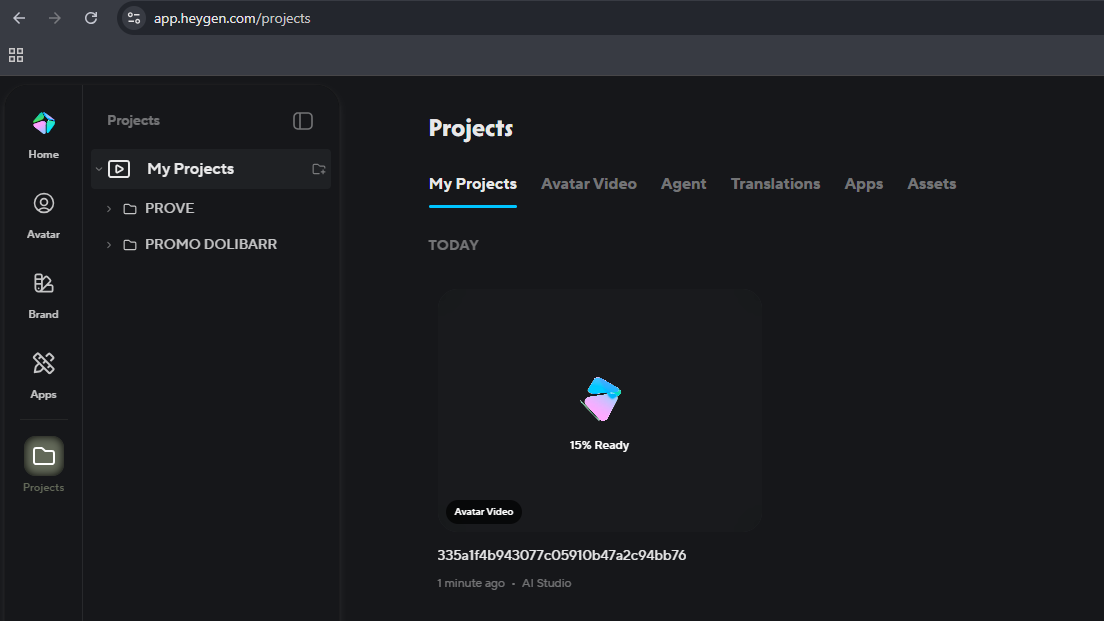Reload the page with refresh icon
1104x621 pixels.
91,18
